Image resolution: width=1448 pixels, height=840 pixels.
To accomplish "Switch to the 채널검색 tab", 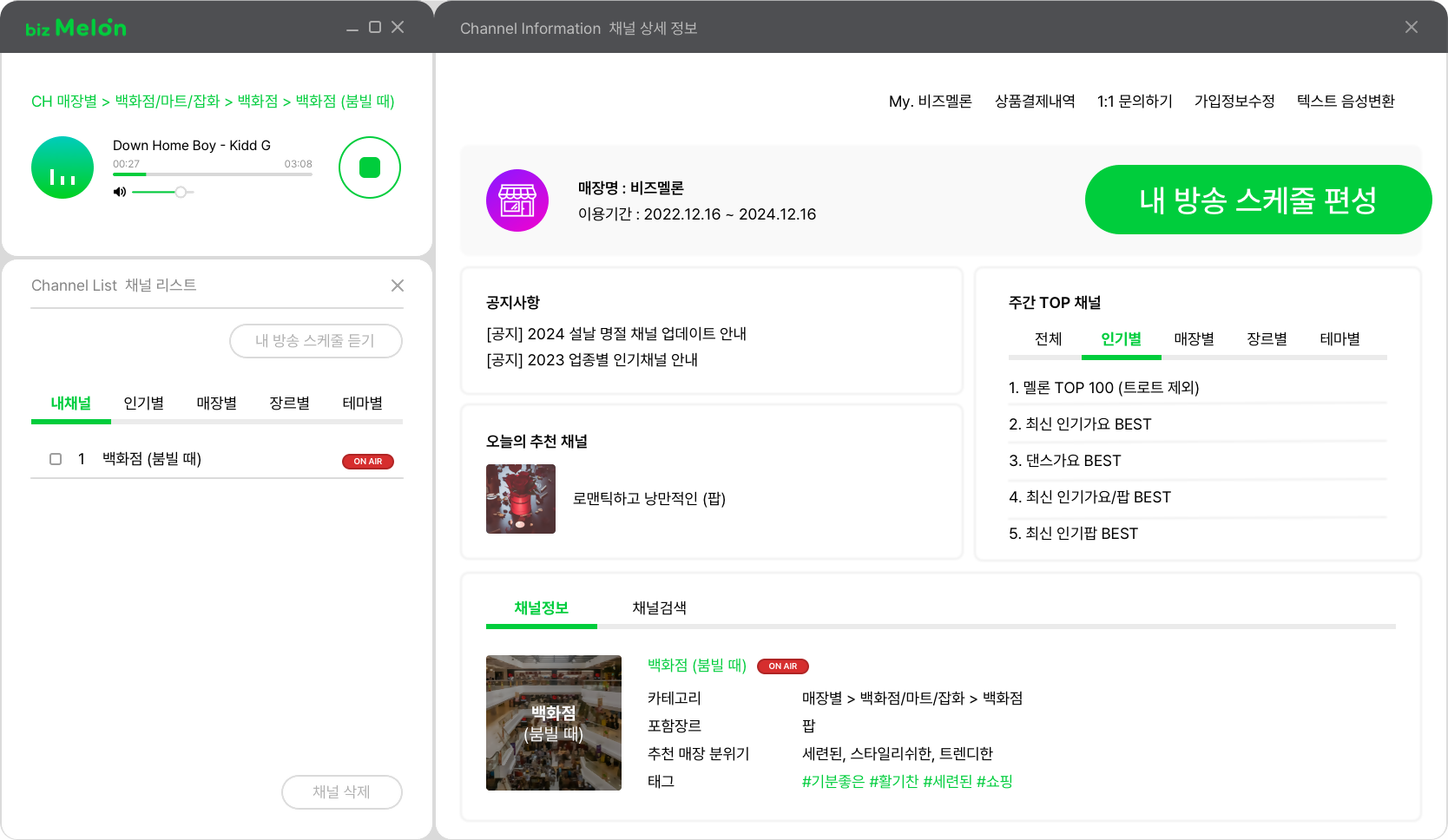I will [660, 608].
